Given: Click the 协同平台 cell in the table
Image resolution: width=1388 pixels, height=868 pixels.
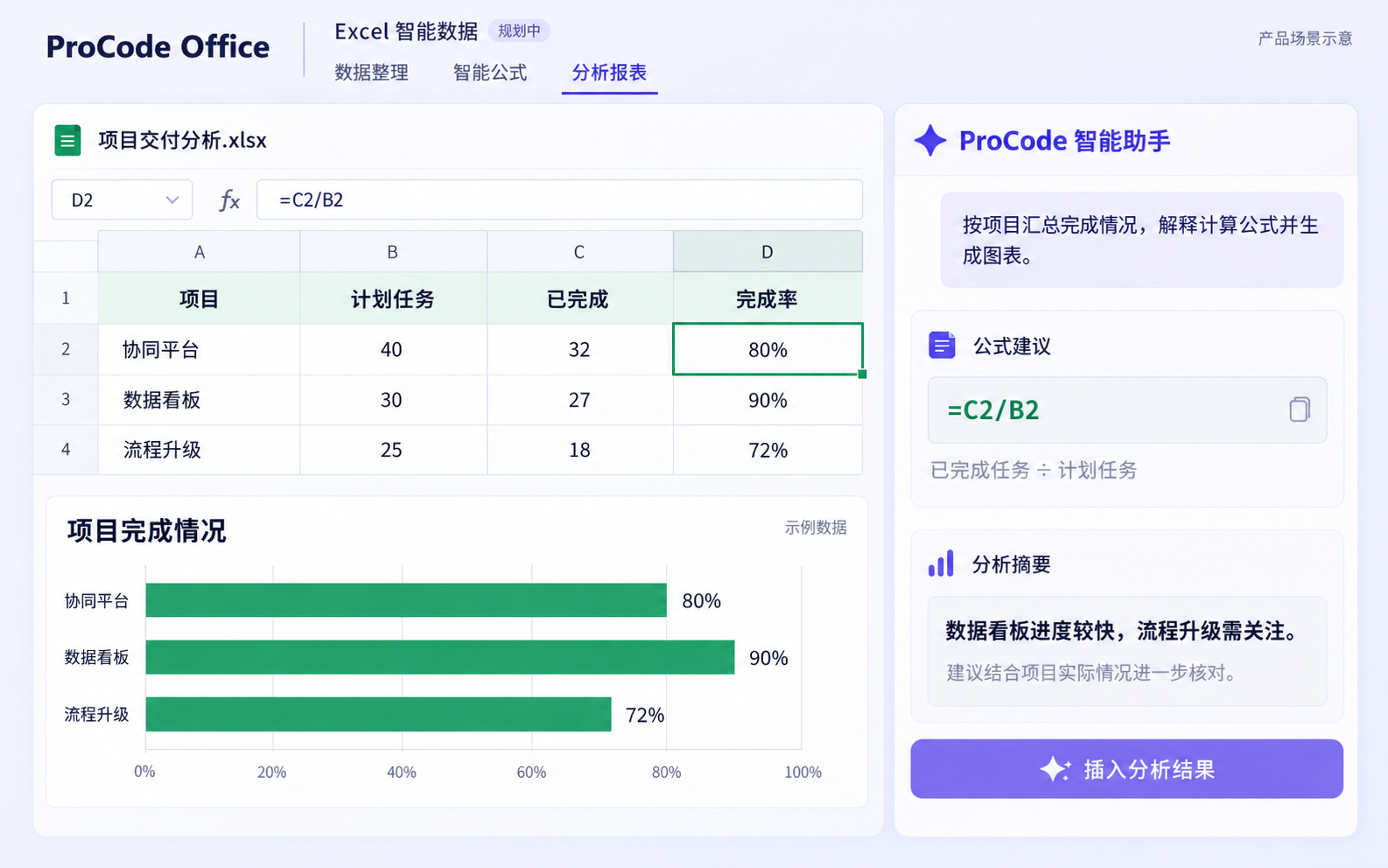Looking at the screenshot, I should [200, 350].
